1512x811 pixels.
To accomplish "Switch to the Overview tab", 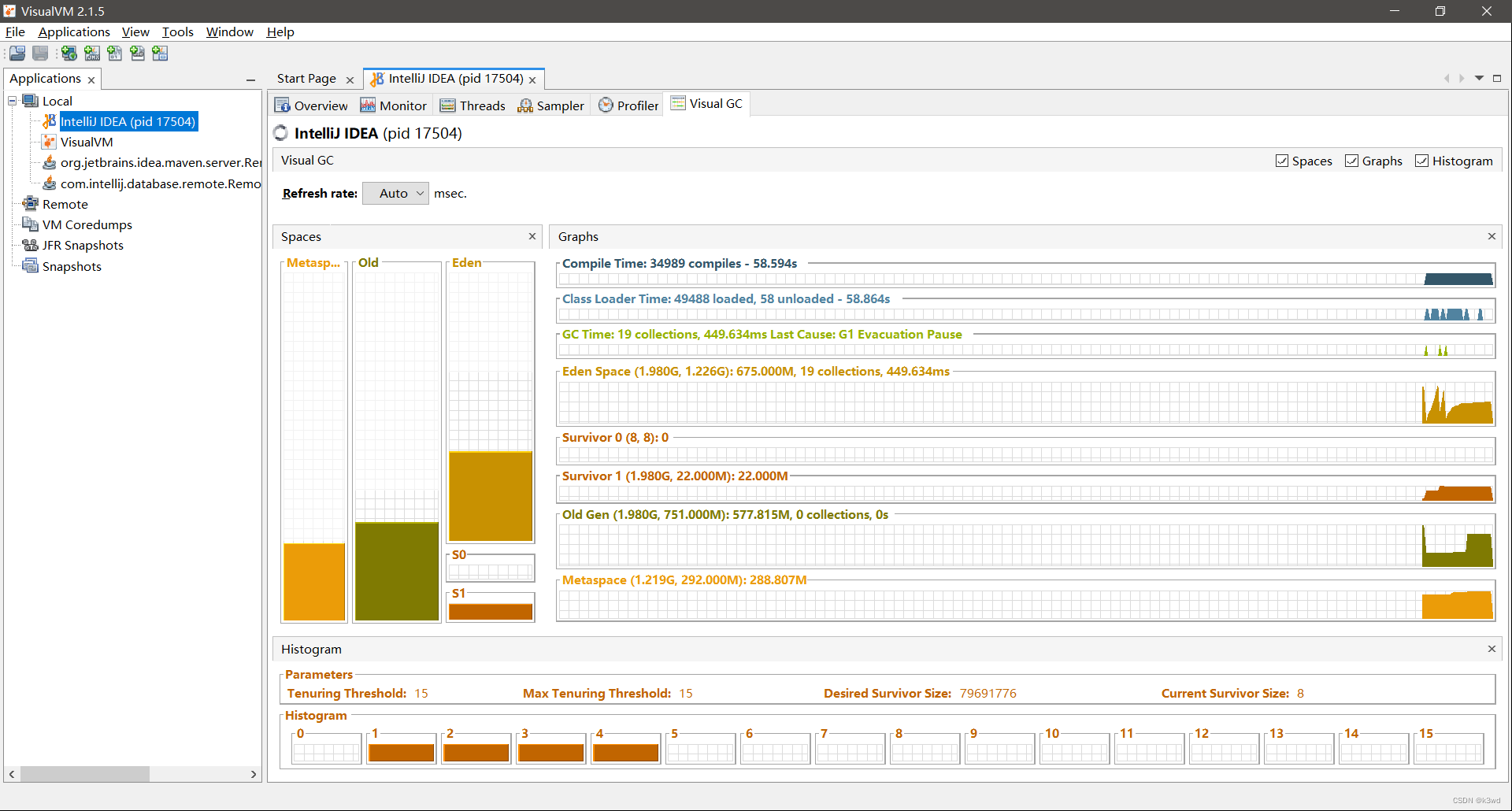I will 311,106.
